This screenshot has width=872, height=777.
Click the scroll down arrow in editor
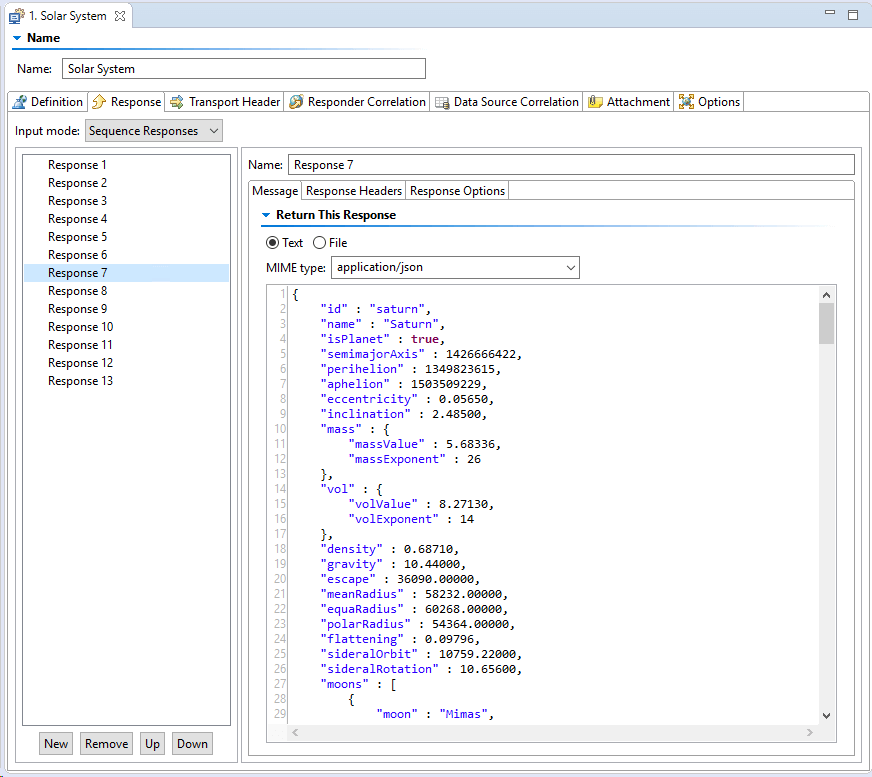click(x=826, y=716)
